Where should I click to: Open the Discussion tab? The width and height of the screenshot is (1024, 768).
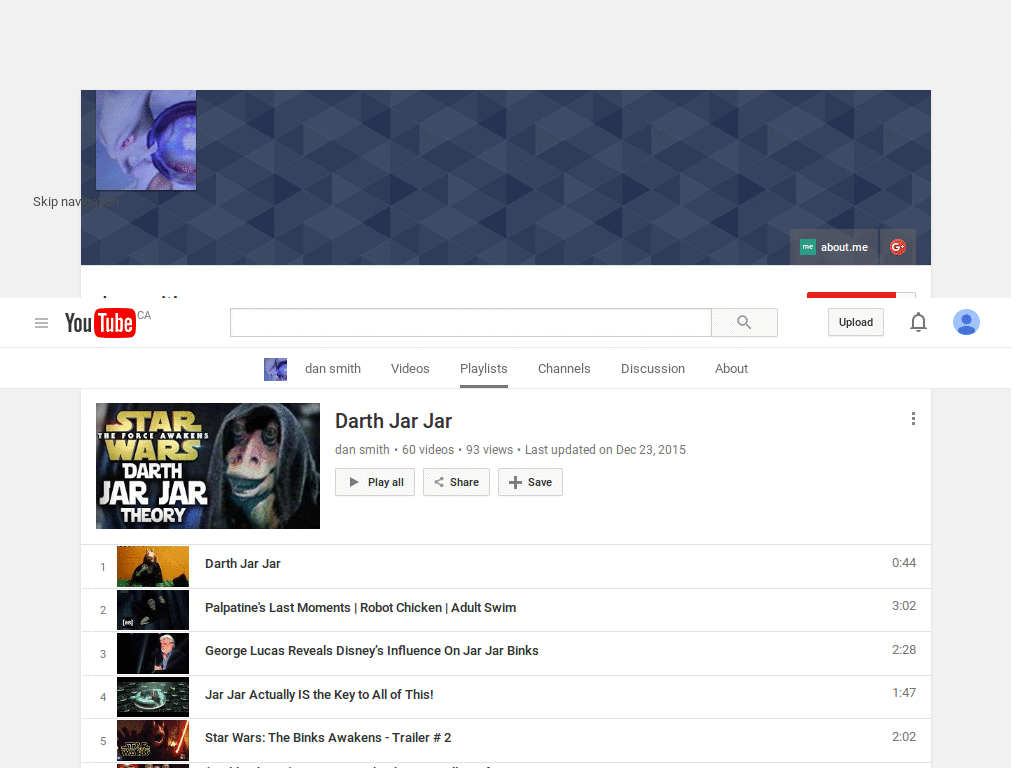click(x=652, y=369)
